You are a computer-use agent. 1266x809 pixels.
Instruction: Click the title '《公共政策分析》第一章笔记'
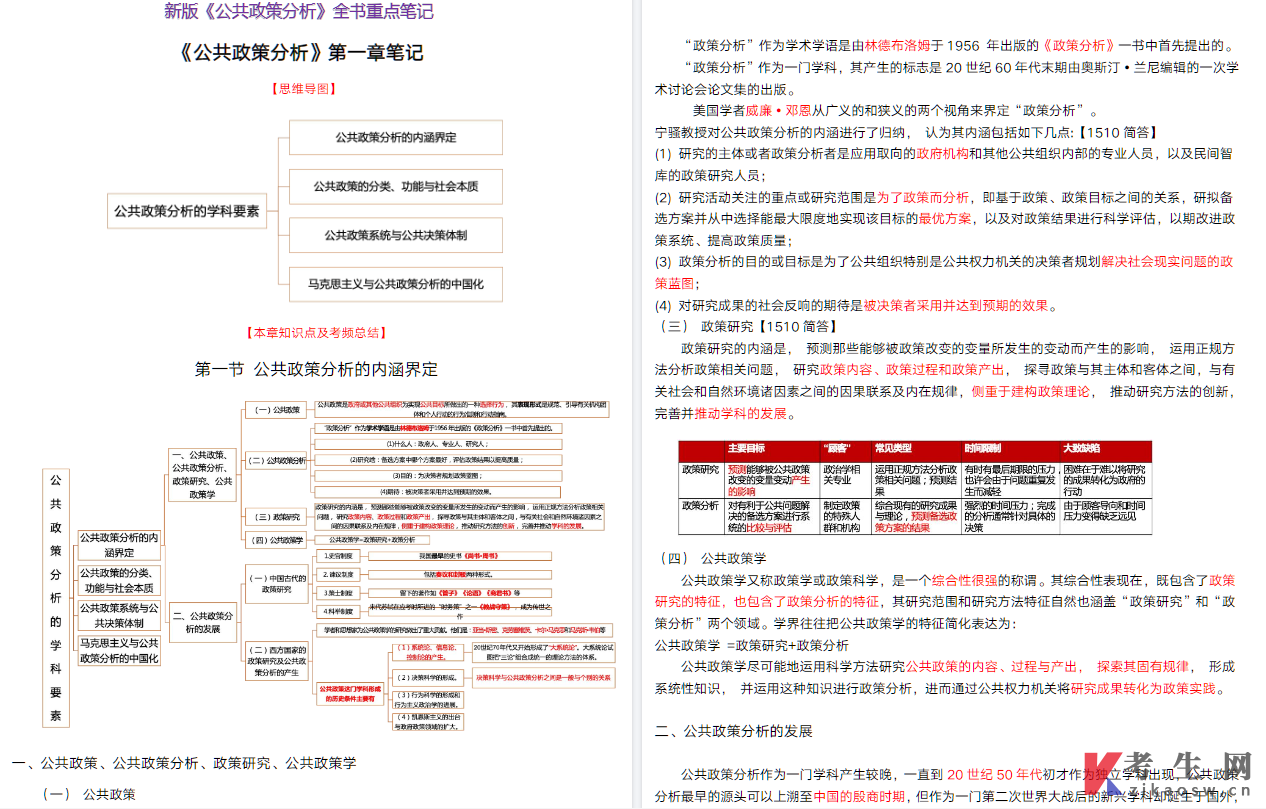point(299,52)
